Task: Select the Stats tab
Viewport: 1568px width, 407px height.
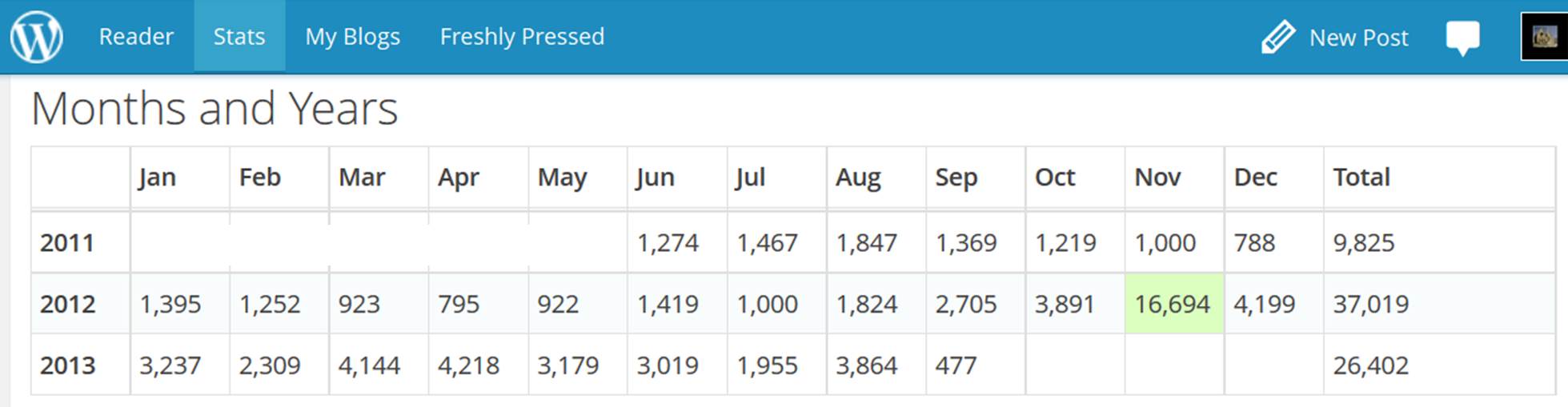Action: point(239,37)
